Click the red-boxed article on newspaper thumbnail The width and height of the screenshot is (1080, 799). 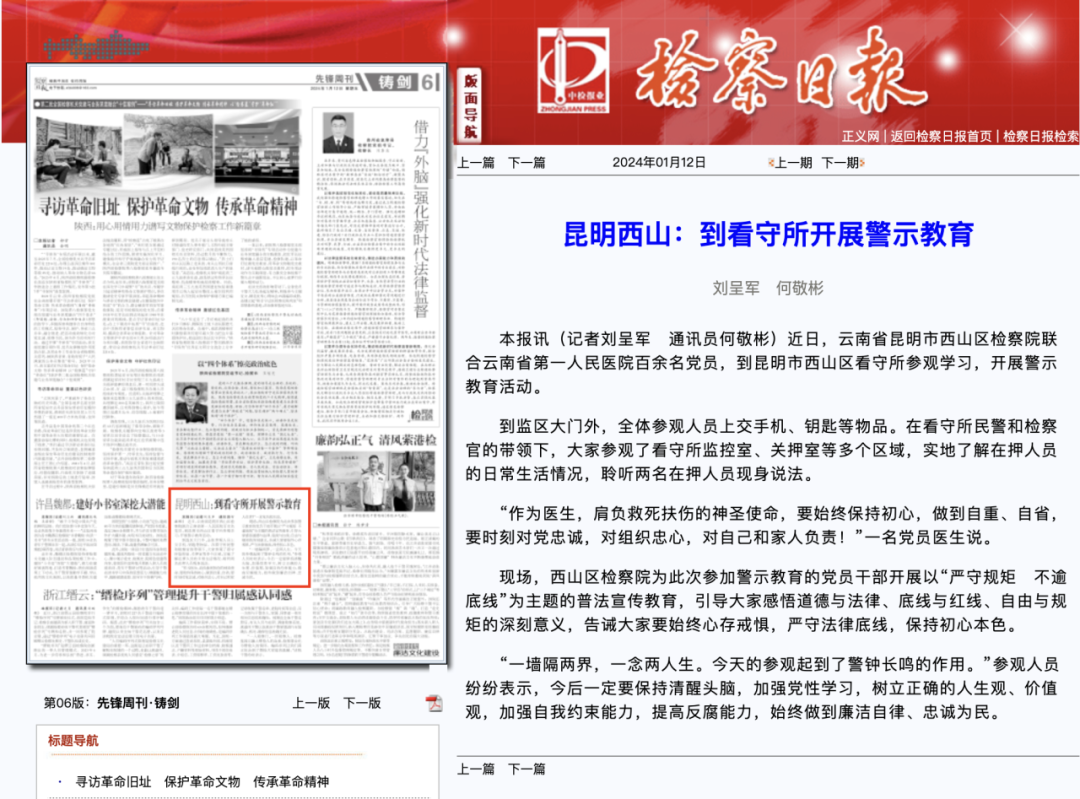[x=240, y=535]
